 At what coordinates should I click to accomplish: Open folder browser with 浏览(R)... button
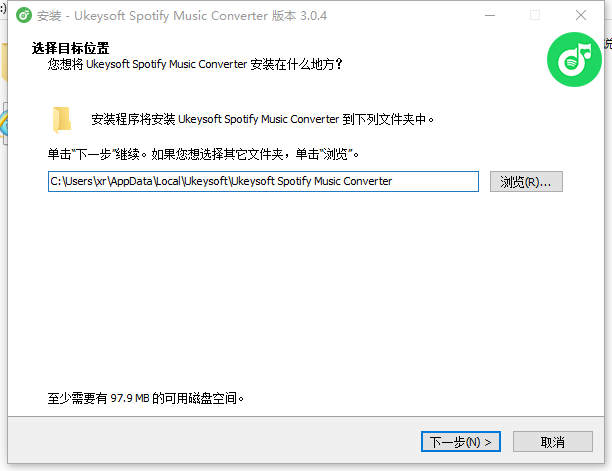(x=526, y=181)
